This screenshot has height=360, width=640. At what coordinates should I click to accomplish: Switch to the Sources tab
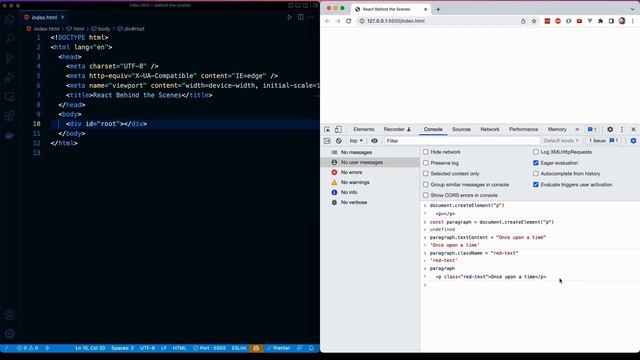[461, 129]
